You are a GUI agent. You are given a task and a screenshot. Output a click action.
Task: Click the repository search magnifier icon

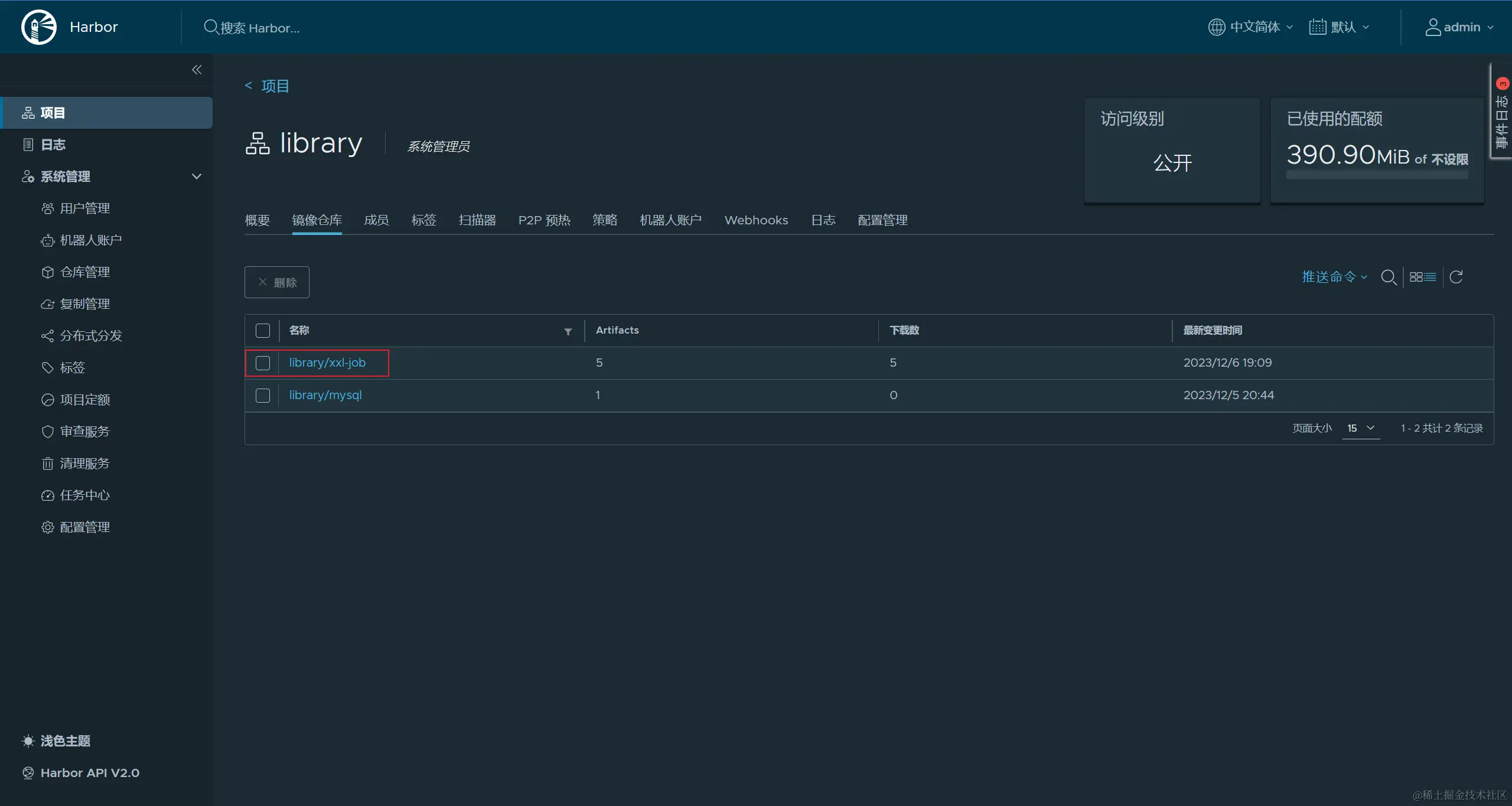tap(1389, 277)
